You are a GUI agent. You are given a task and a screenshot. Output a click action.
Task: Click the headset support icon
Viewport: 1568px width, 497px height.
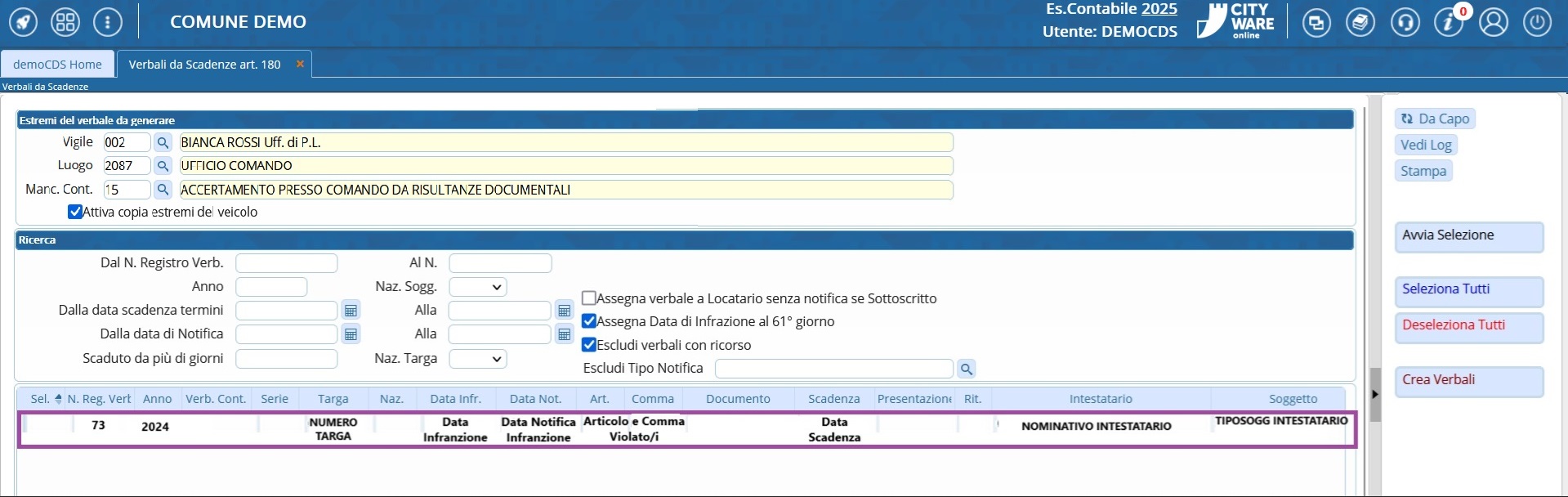(1405, 22)
